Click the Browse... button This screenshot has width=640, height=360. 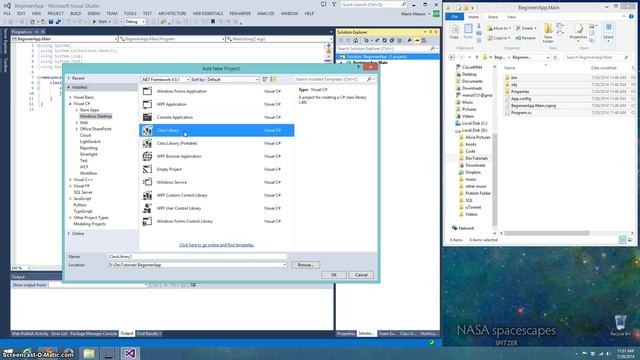(305, 265)
